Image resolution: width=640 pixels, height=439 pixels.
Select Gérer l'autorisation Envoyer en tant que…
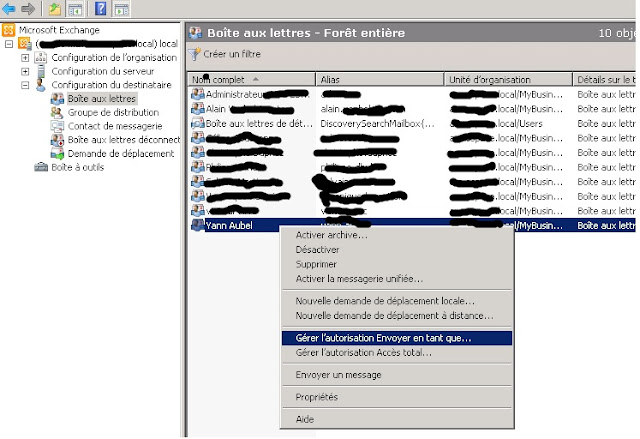[397, 338]
